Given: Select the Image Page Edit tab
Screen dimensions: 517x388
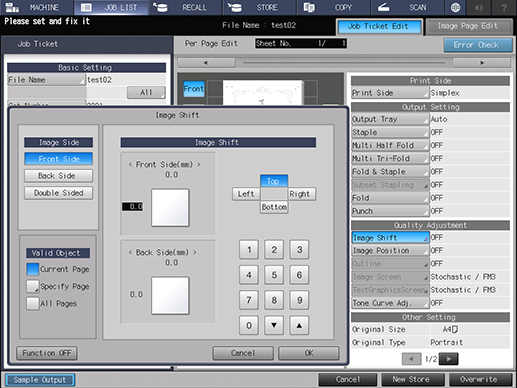Looking at the screenshot, I should point(469,26).
